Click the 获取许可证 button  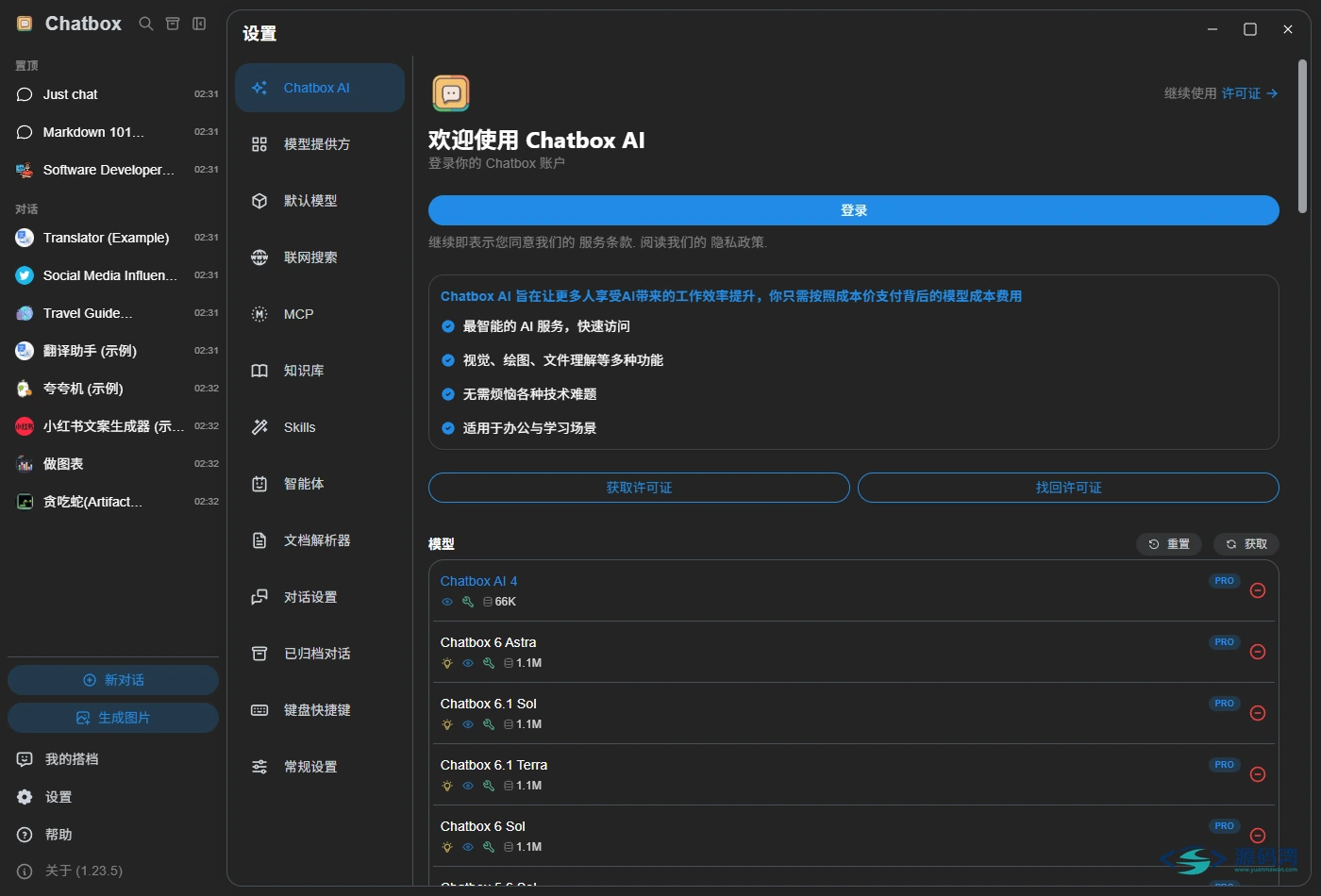[639, 488]
